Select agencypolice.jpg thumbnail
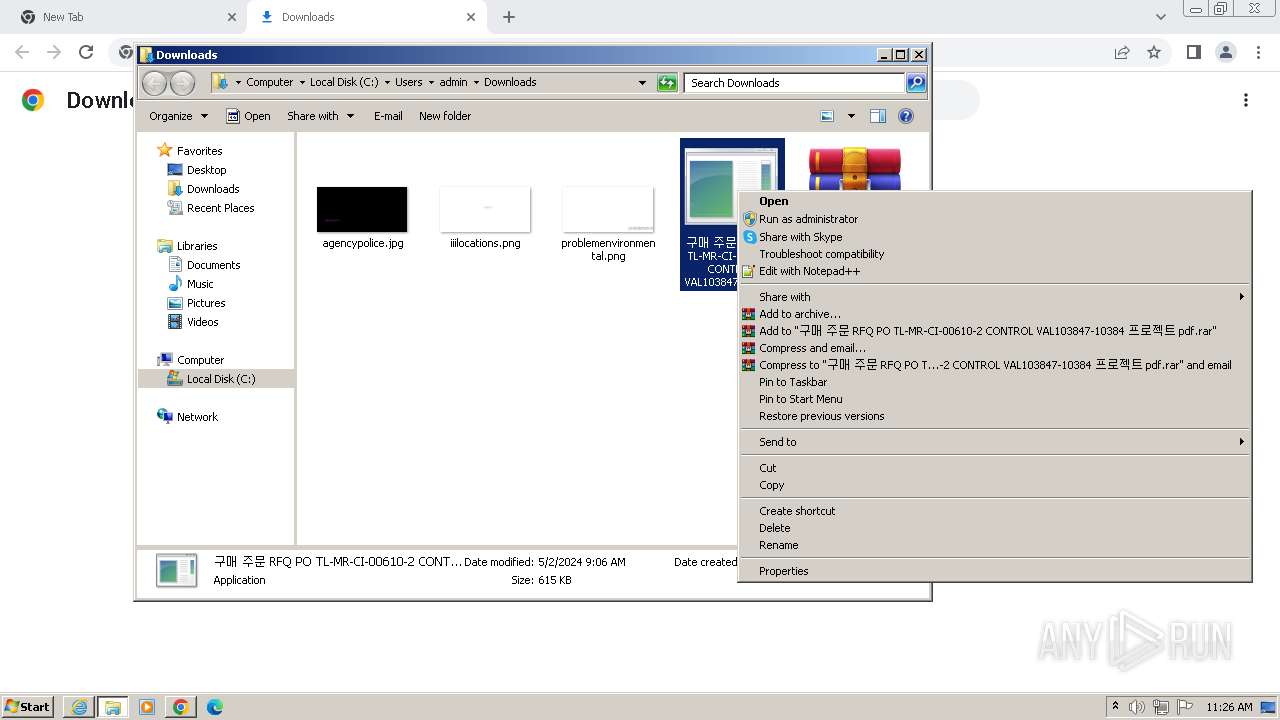This screenshot has height=720, width=1280. 362,209
